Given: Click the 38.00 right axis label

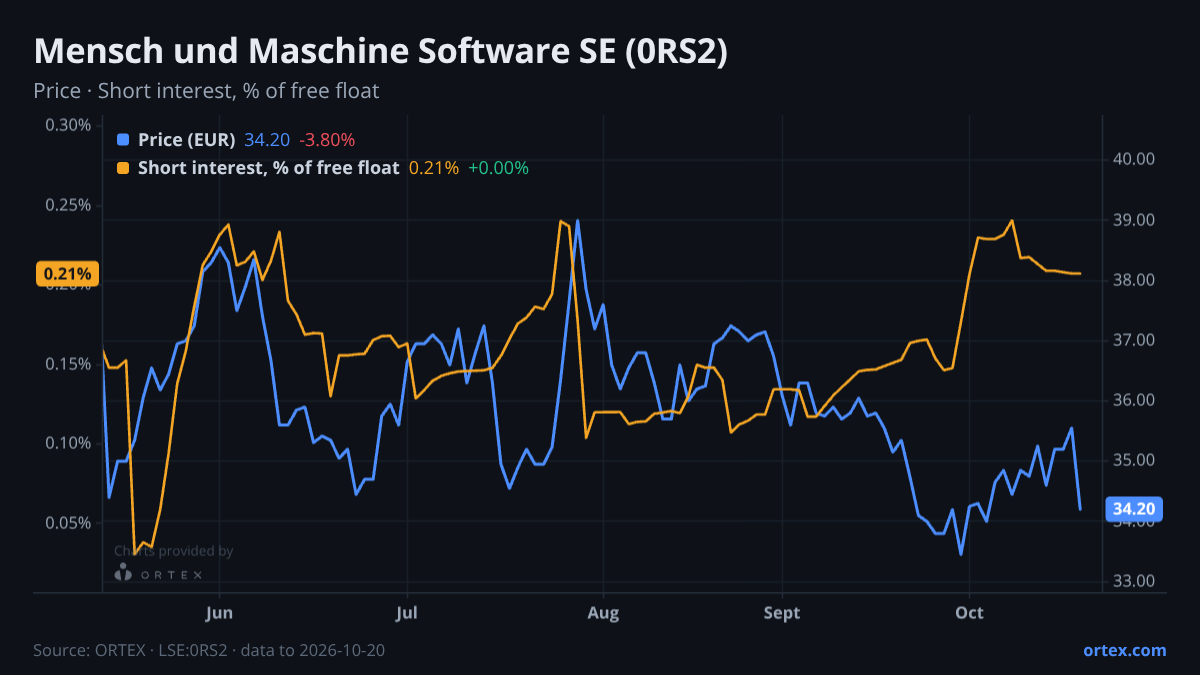Looking at the screenshot, I should 1134,280.
